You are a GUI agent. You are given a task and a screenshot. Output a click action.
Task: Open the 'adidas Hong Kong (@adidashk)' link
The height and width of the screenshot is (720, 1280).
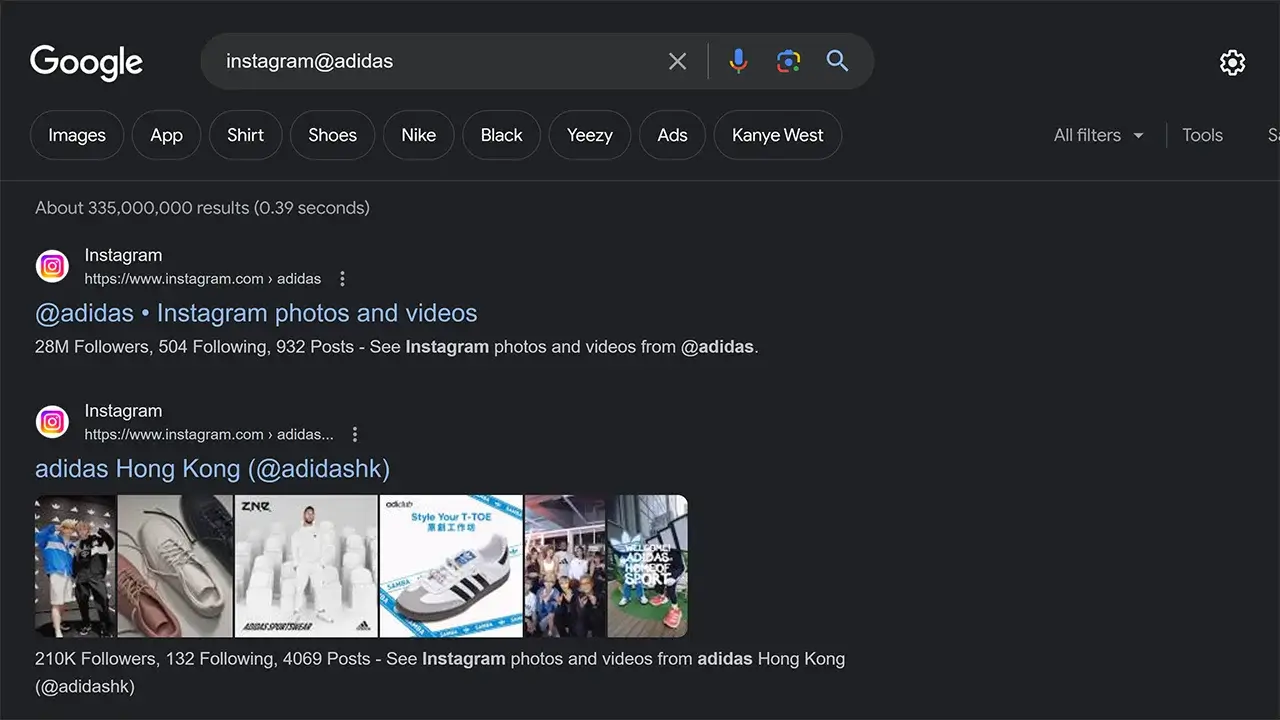click(x=212, y=468)
